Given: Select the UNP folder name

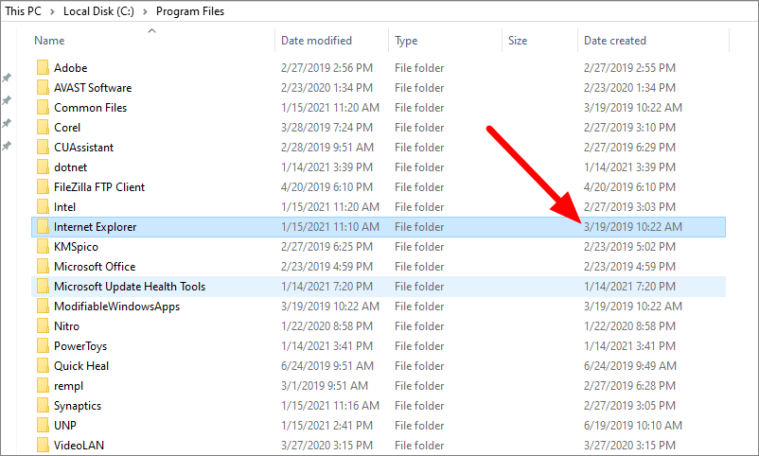Looking at the screenshot, I should click(65, 425).
